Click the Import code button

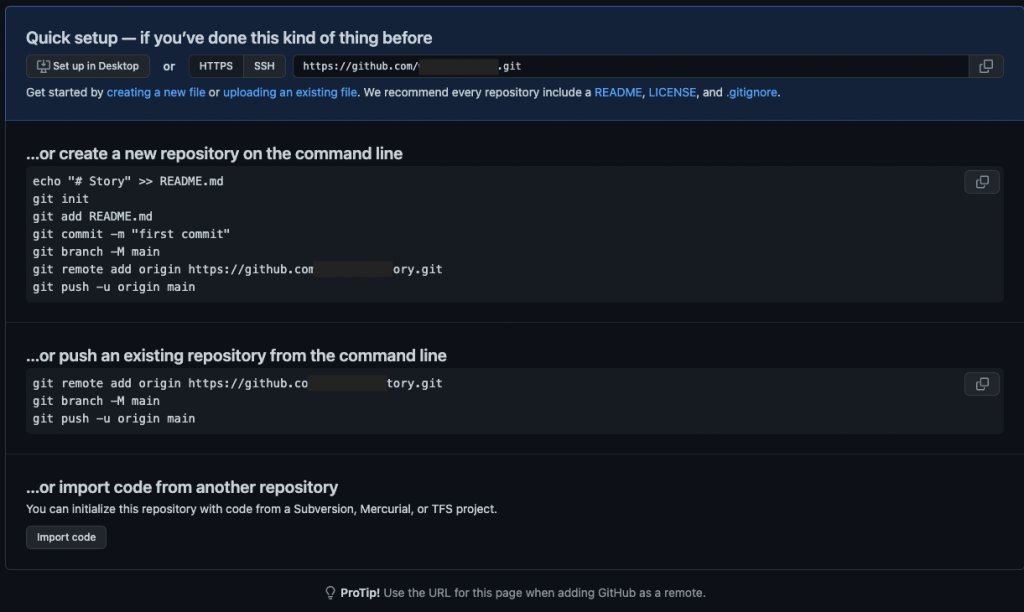[66, 537]
